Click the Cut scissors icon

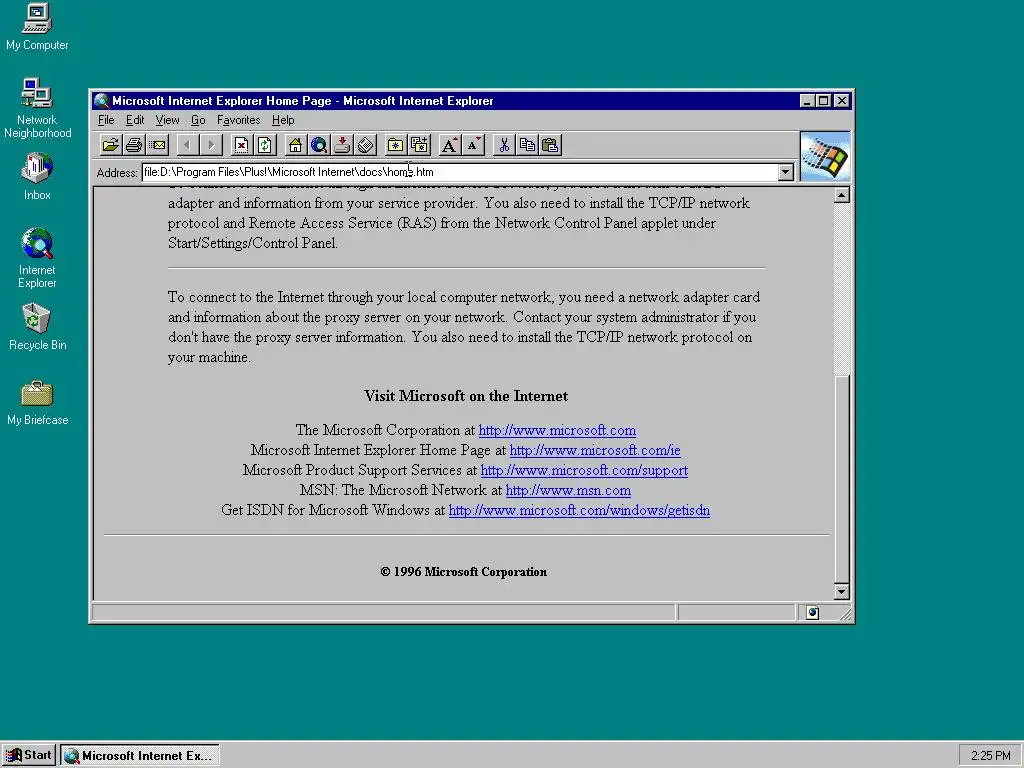[504, 145]
